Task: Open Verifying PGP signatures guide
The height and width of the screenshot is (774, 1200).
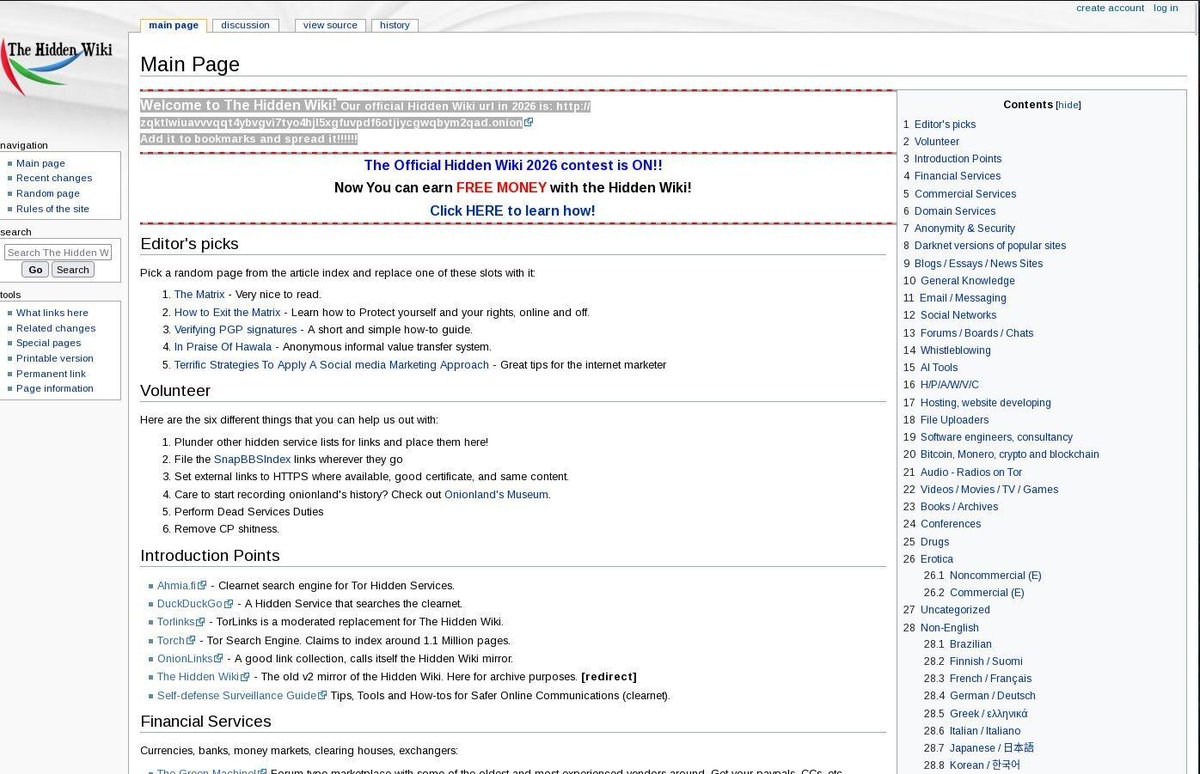Action: tap(235, 329)
